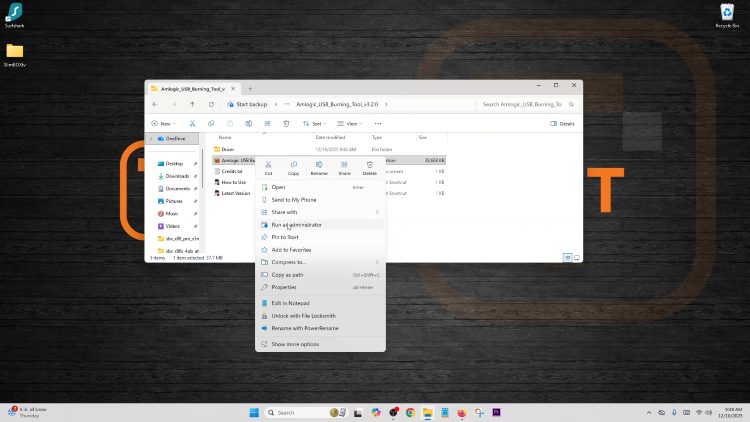The height and width of the screenshot is (422, 750).
Task: Open File Explorer taskbar icon
Action: click(x=427, y=412)
